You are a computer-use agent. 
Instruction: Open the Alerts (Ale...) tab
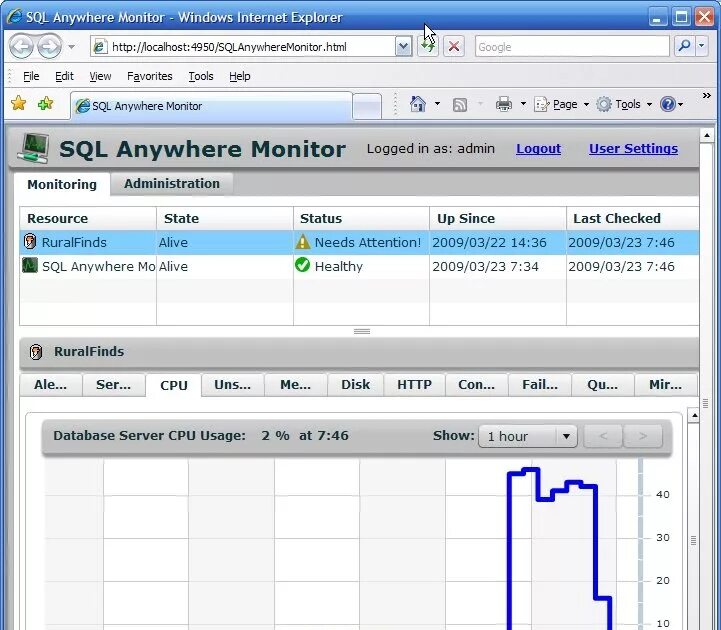click(51, 385)
